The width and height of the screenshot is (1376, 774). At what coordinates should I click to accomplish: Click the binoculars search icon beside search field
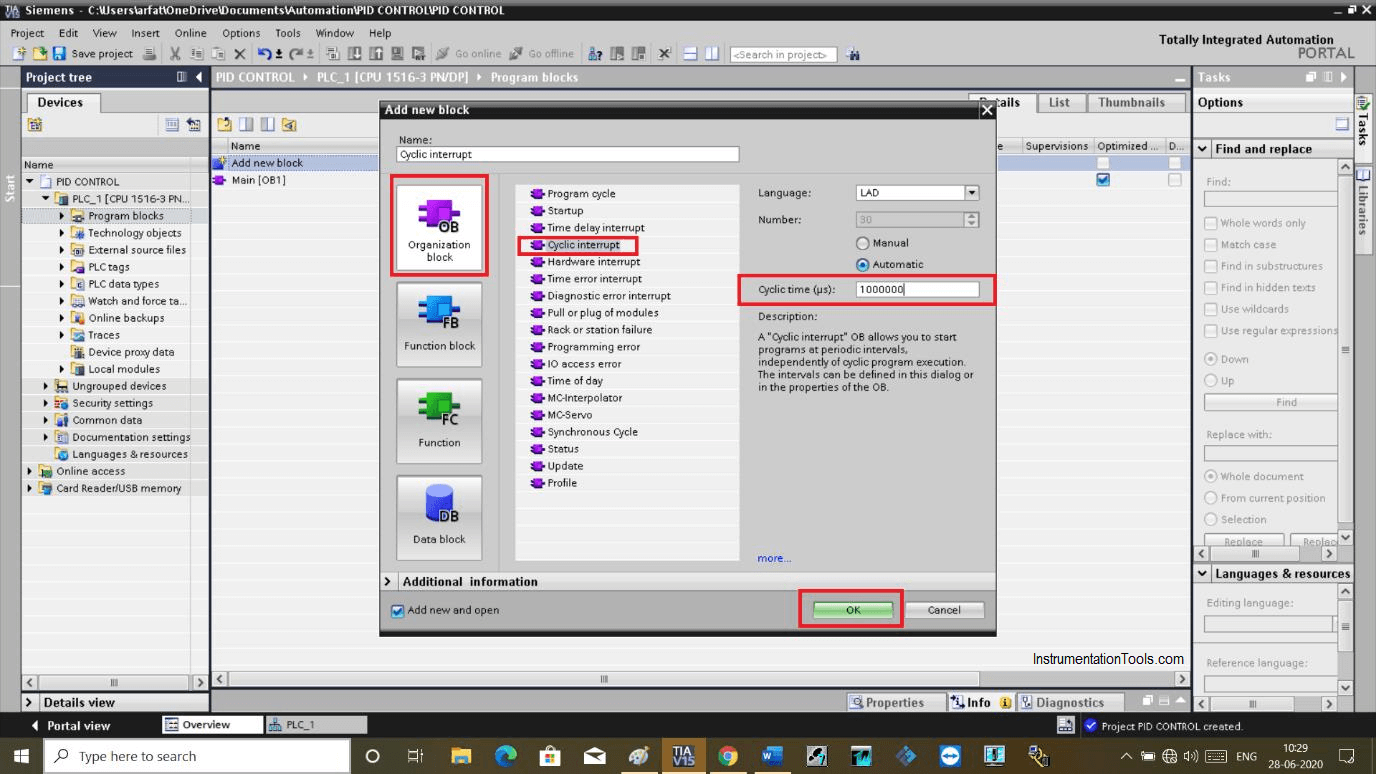pyautogui.click(x=853, y=54)
